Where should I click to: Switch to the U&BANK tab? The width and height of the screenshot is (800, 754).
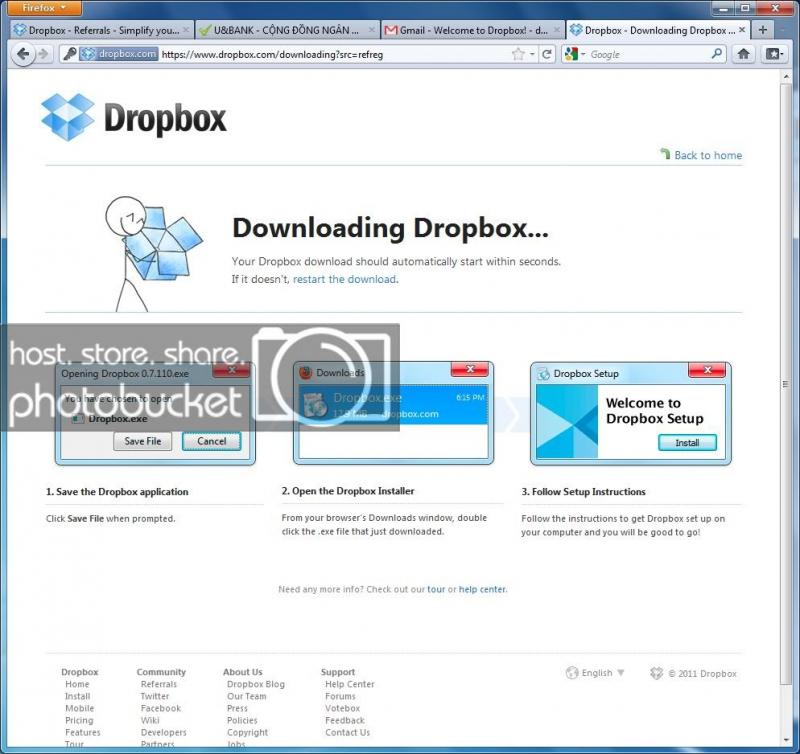click(286, 31)
